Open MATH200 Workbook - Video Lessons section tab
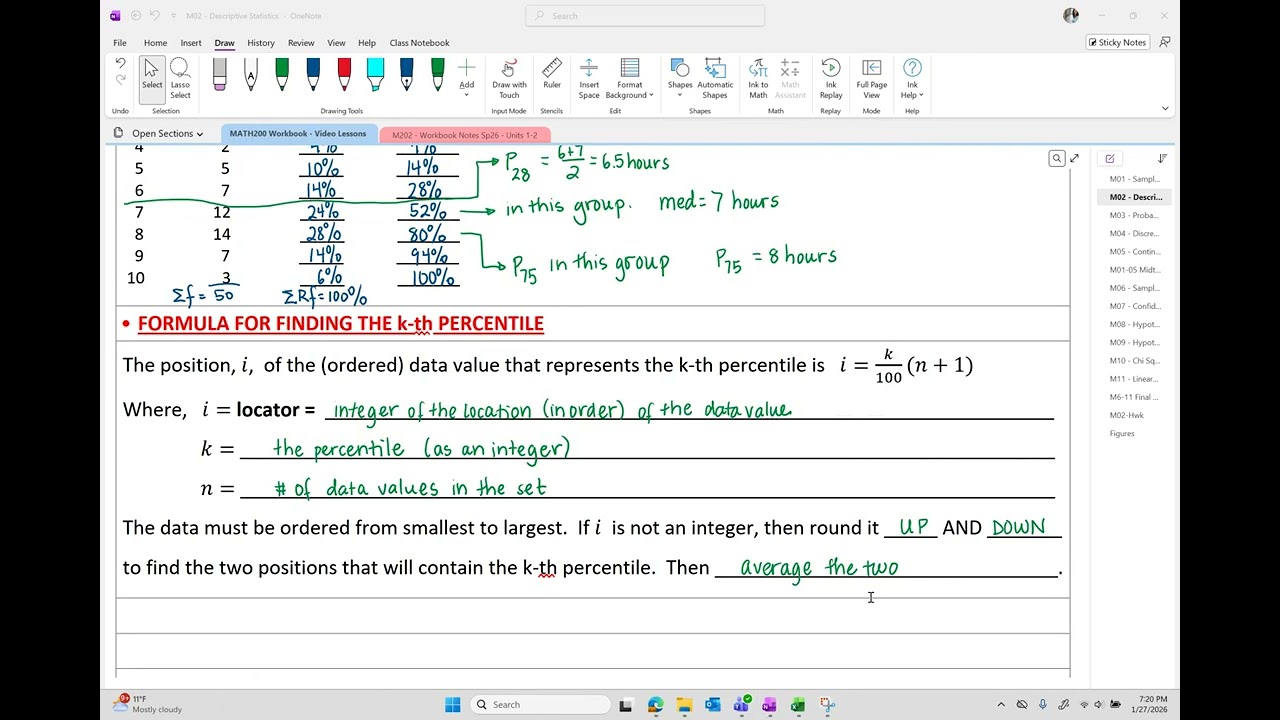 (298, 134)
